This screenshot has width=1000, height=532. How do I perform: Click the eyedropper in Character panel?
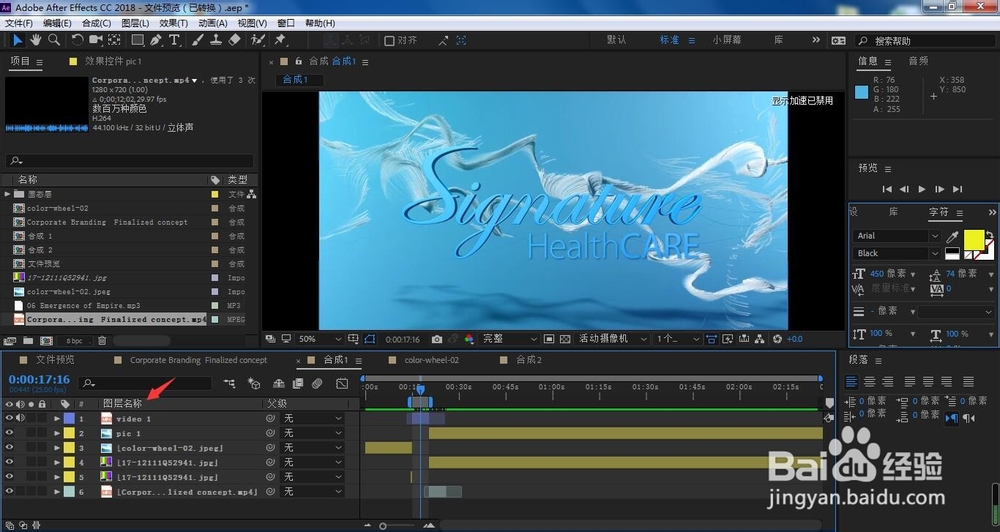click(x=952, y=237)
